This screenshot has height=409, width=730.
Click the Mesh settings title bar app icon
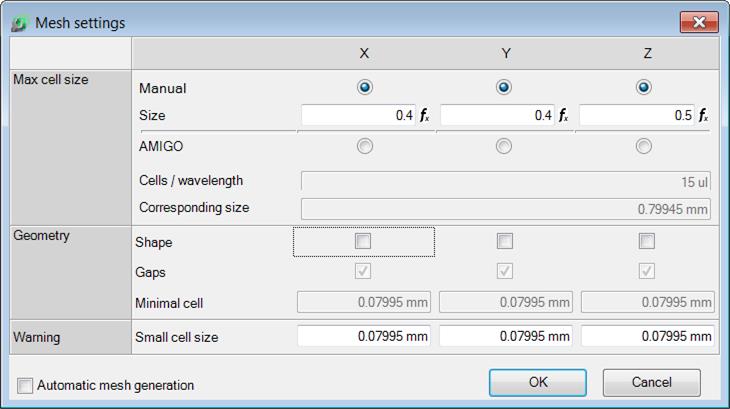coord(20,23)
